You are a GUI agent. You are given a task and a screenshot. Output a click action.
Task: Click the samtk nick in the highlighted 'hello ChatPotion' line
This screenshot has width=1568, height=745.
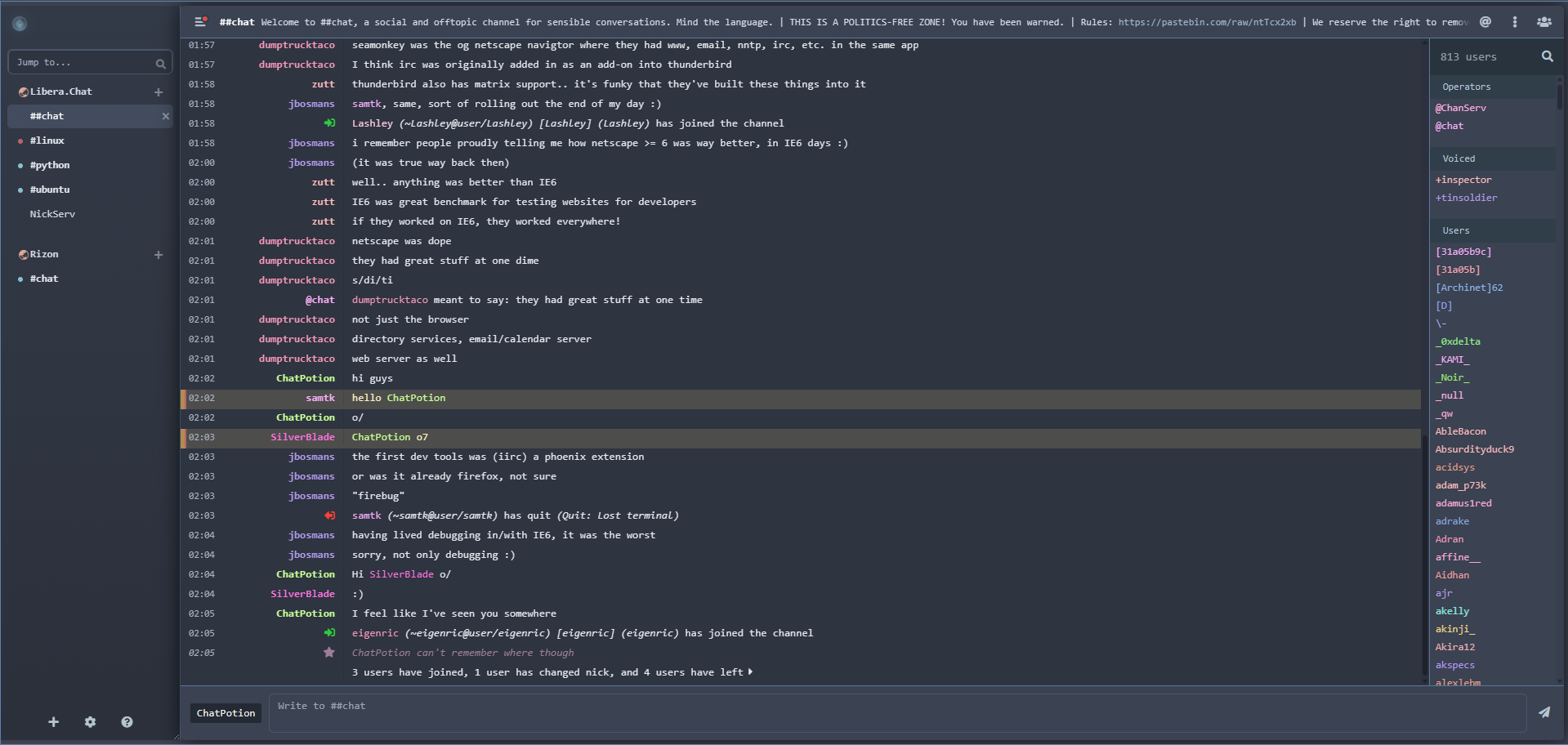coord(320,398)
